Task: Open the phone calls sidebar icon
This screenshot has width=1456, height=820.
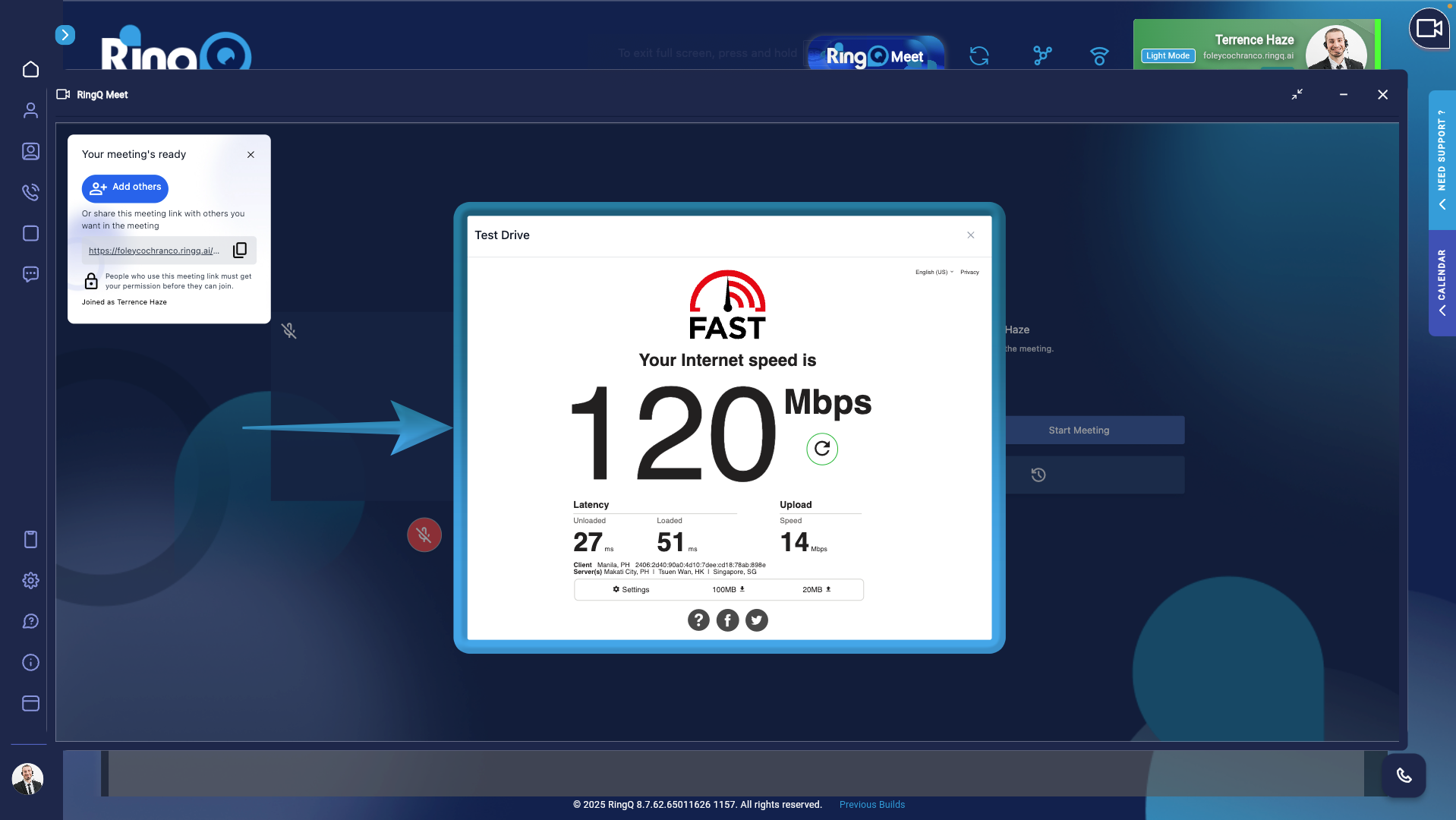Action: point(30,193)
